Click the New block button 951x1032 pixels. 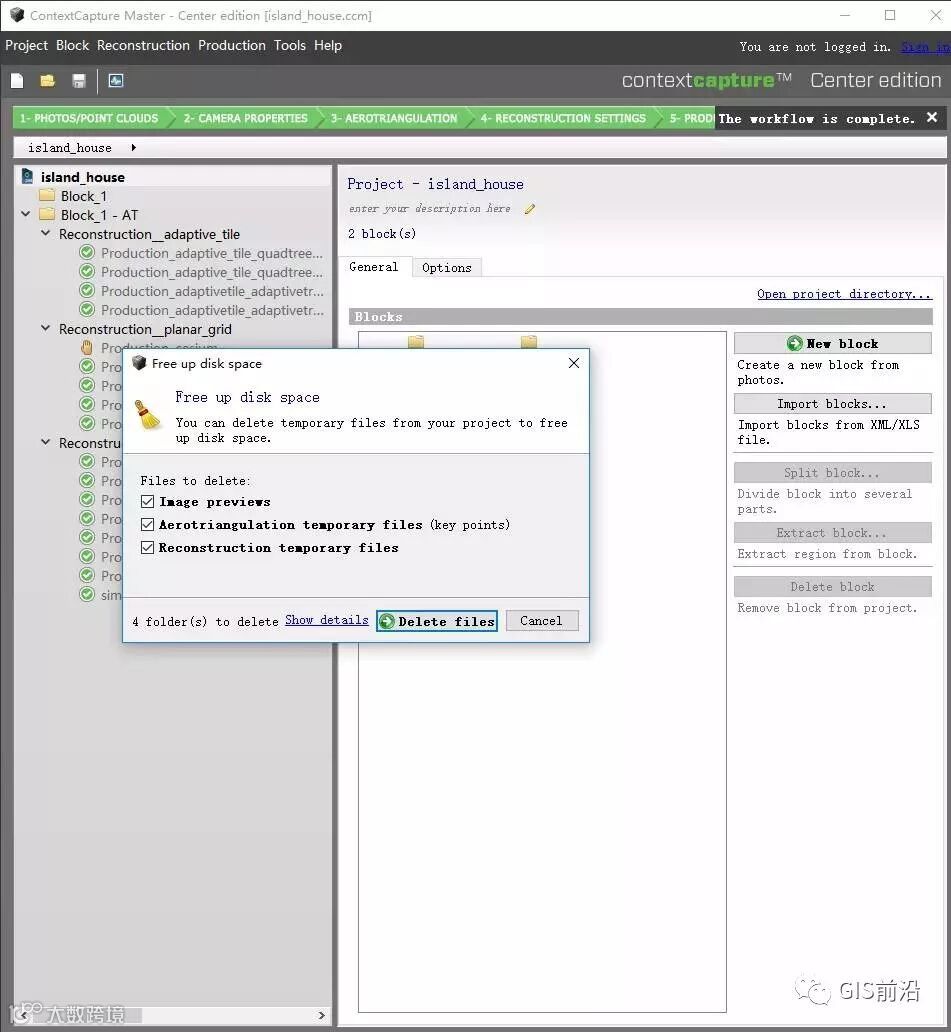click(833, 344)
